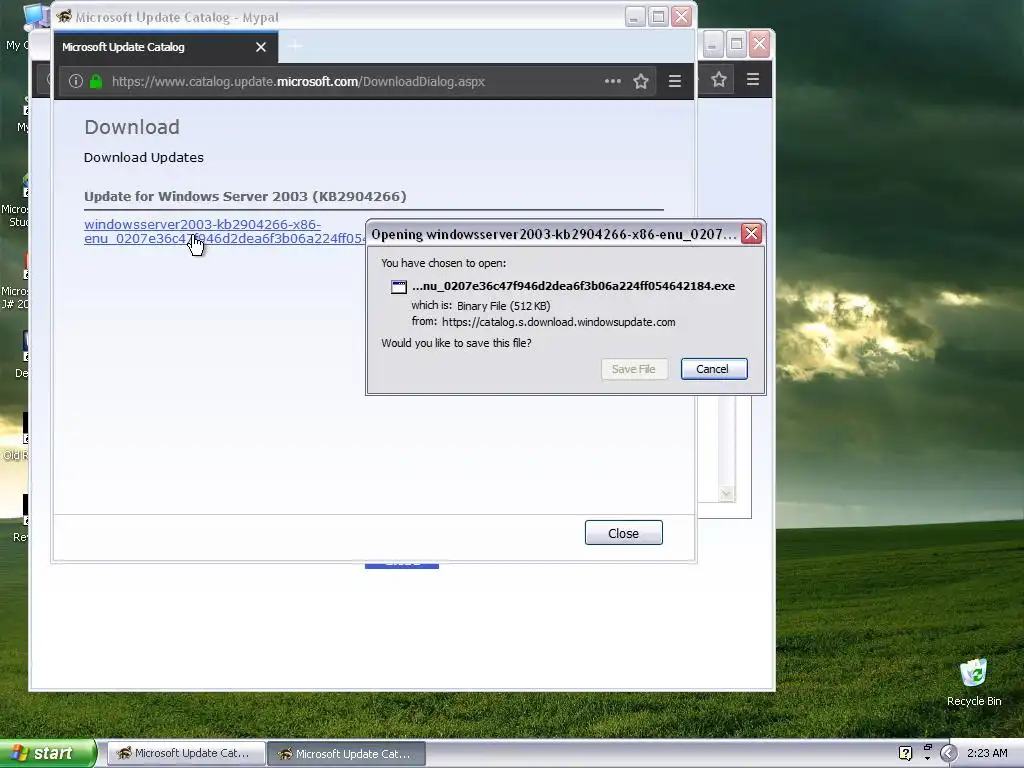Image resolution: width=1024 pixels, height=768 pixels.
Task: Click the site information icon in address bar
Action: point(76,81)
